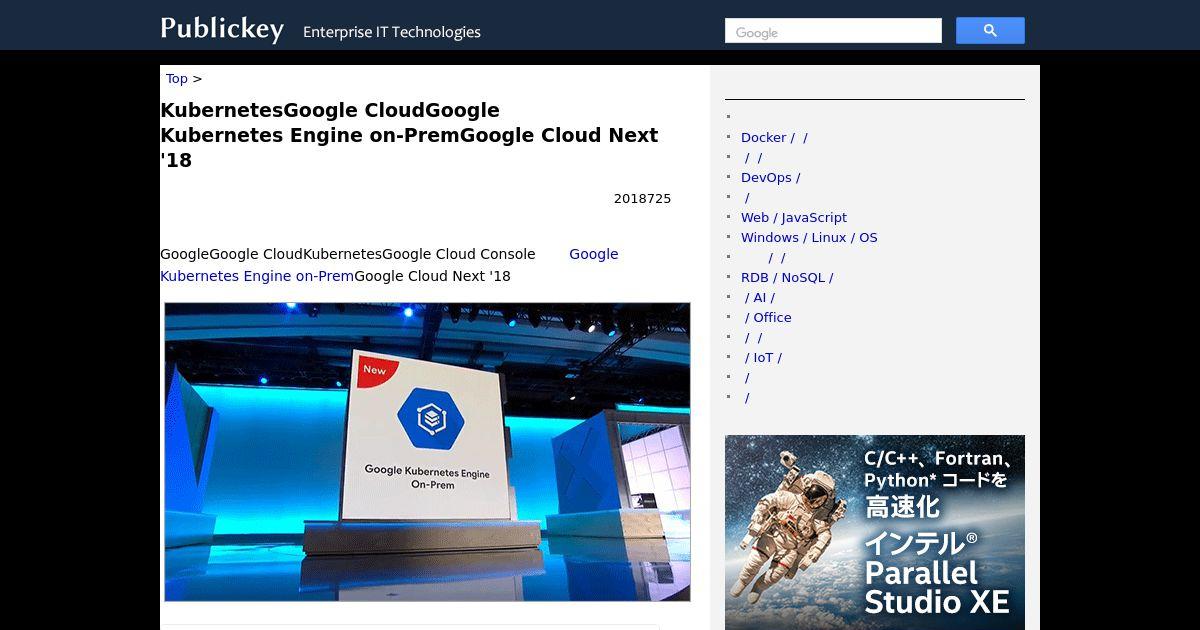
Task: Open the Office category link
Action: [768, 317]
